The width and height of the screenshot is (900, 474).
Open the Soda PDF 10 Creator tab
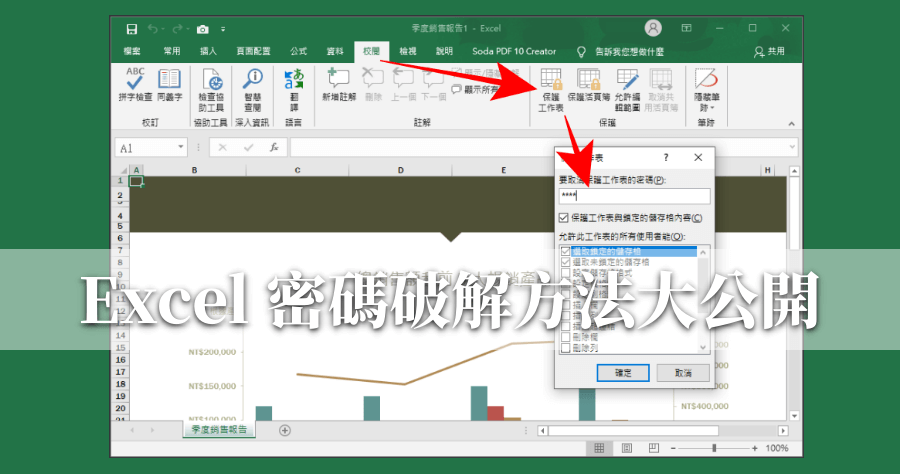pyautogui.click(x=514, y=52)
